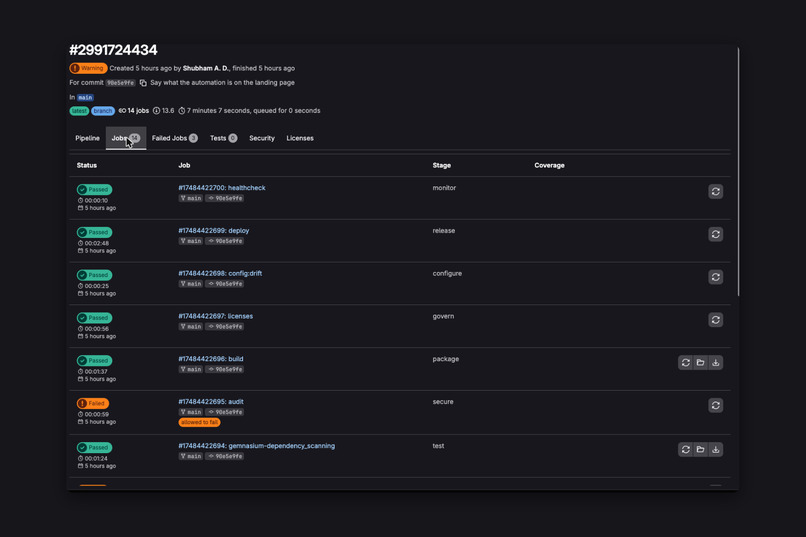Image resolution: width=806 pixels, height=537 pixels.
Task: Click the Status column header
Action: (87, 165)
